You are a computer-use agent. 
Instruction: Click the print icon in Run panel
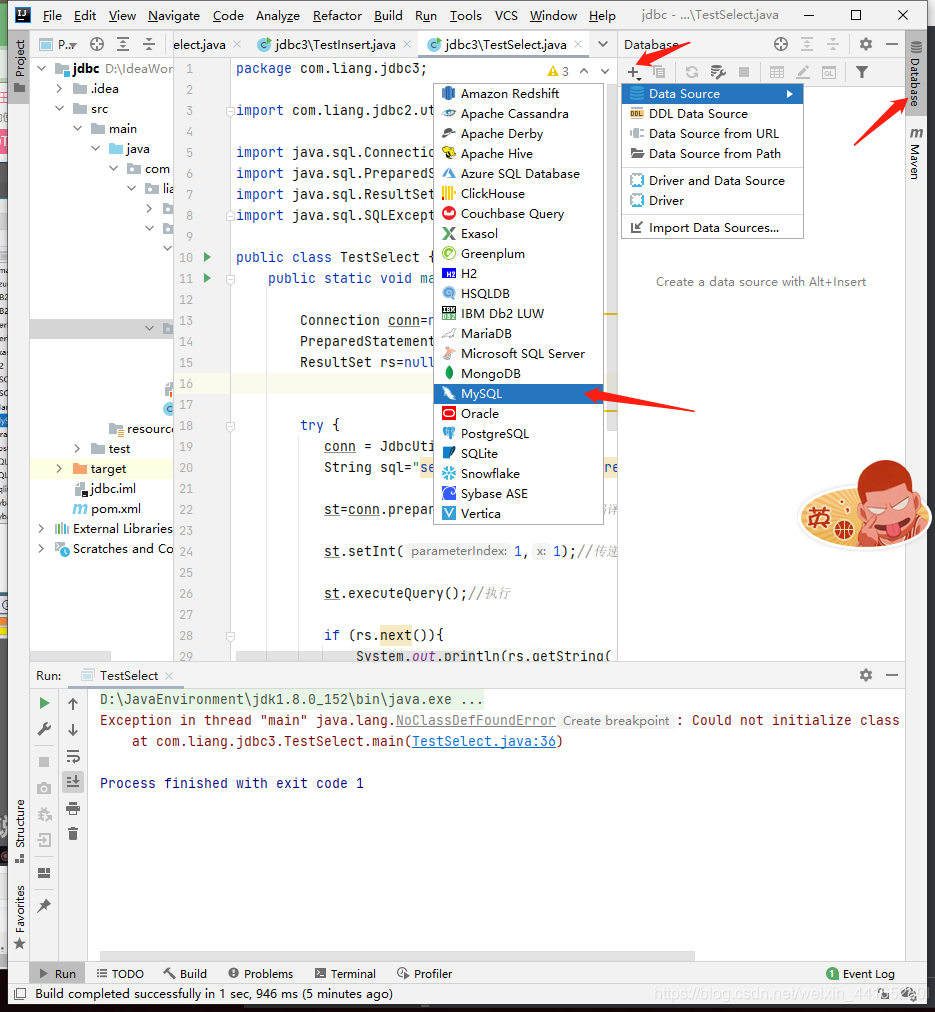coord(73,808)
